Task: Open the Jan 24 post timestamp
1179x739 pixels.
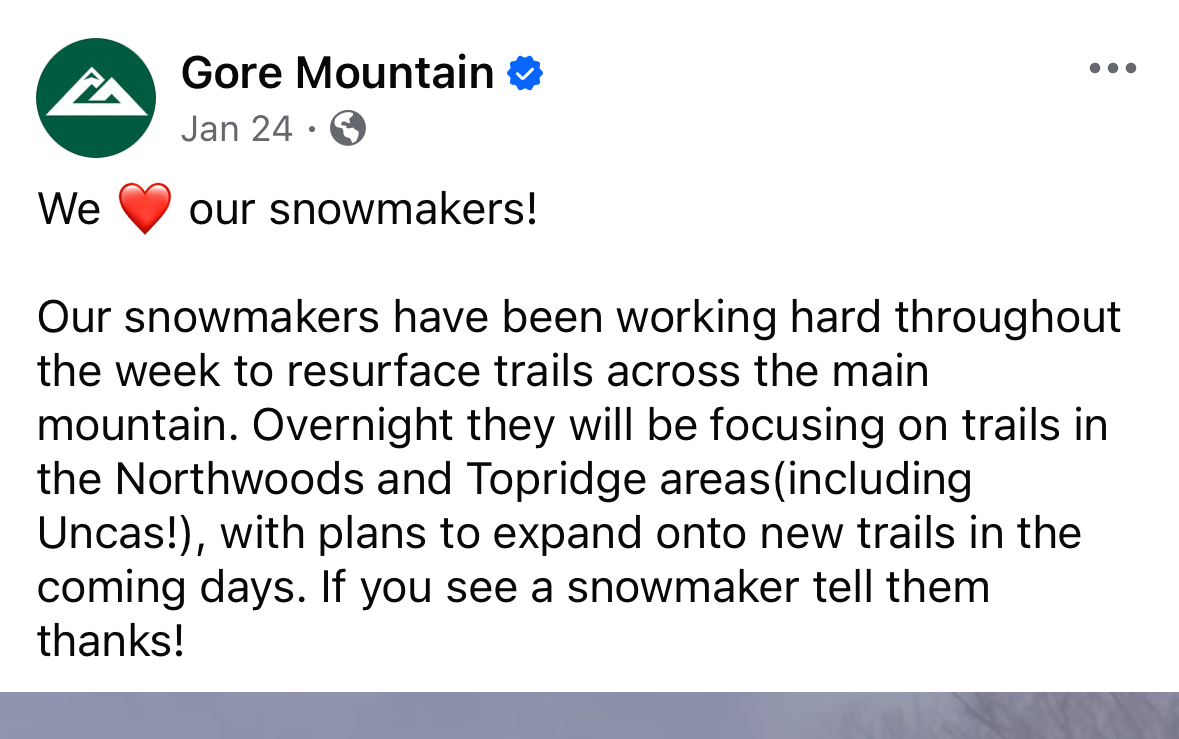Action: point(237,129)
